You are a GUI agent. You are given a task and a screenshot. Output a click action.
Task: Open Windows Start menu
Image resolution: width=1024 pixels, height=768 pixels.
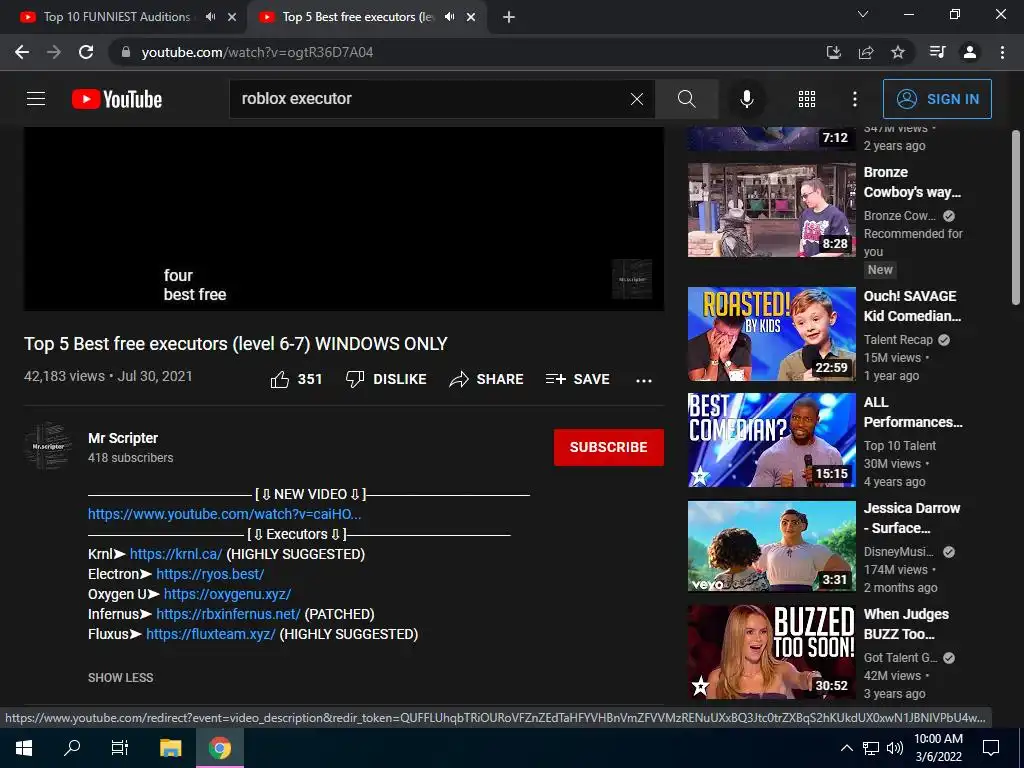[x=24, y=748]
